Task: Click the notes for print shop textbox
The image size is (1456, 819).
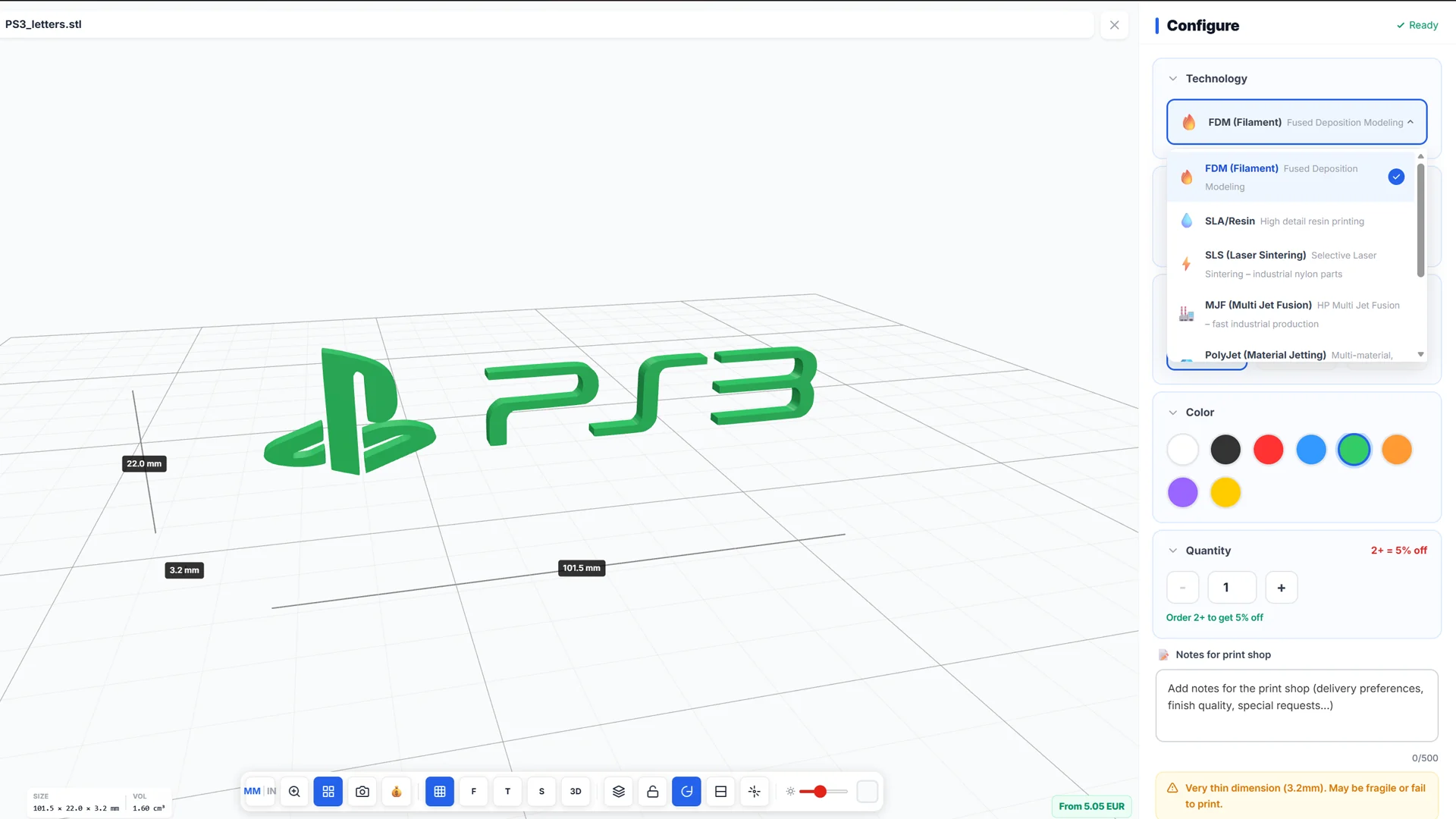Action: (x=1297, y=705)
